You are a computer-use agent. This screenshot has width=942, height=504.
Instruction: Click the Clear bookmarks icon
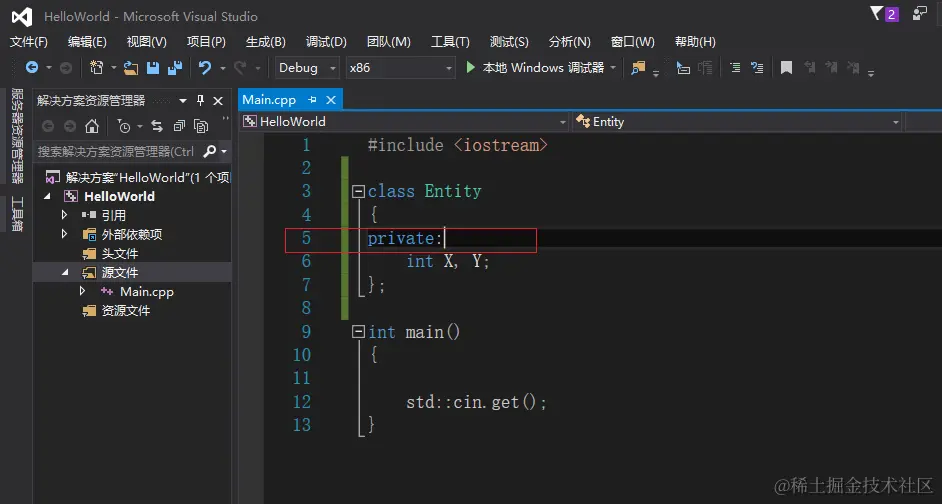[853, 68]
